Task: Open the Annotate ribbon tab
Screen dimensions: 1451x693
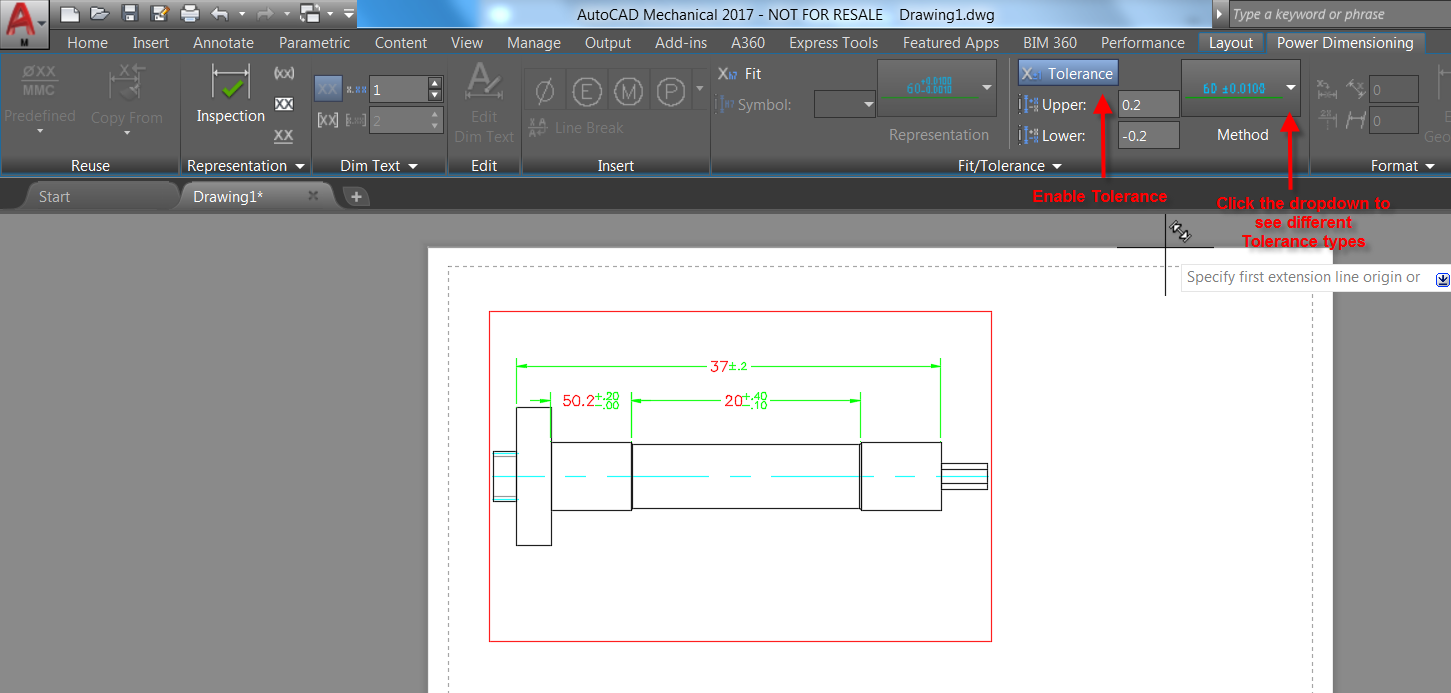Action: tap(223, 43)
